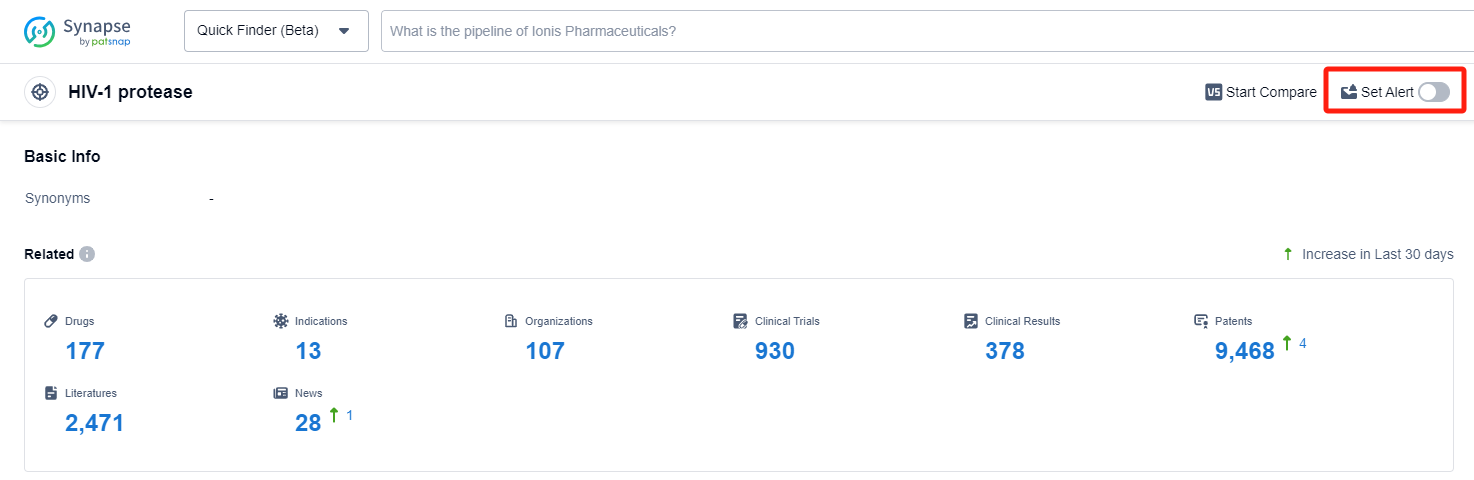This screenshot has height=480, width=1474.
Task: Click the Indications virus icon
Action: (x=281, y=321)
